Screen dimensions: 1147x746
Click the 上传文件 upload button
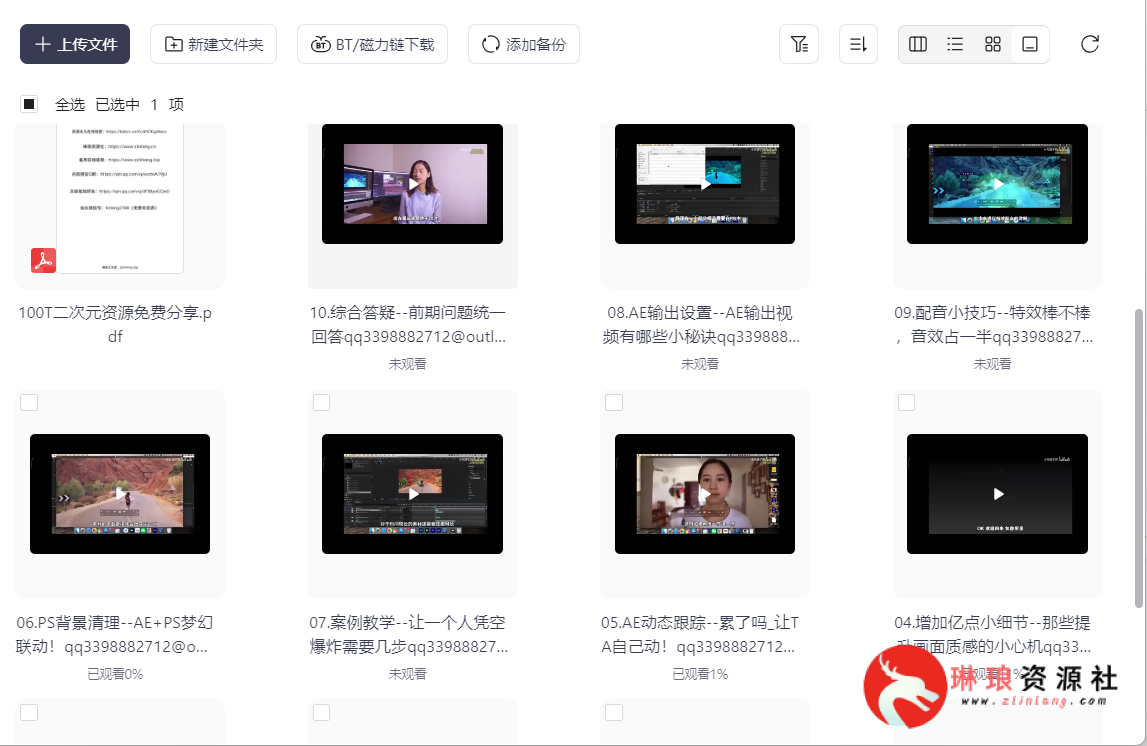tap(75, 44)
